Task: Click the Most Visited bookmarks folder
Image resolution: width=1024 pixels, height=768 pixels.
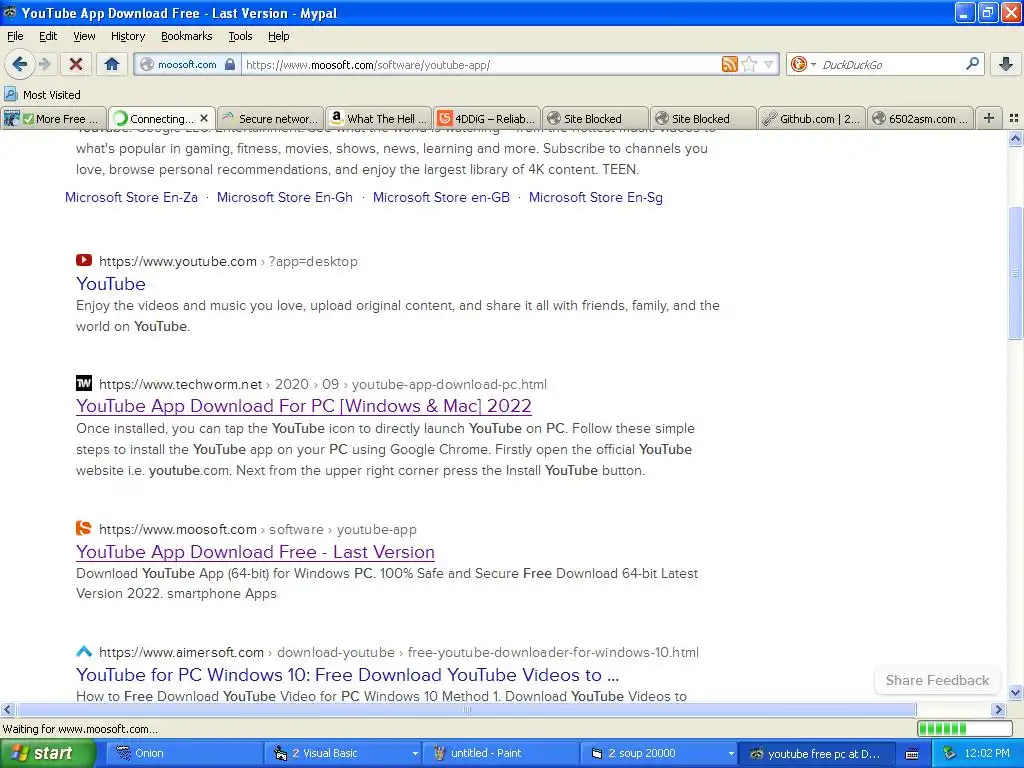Action: (x=43, y=95)
